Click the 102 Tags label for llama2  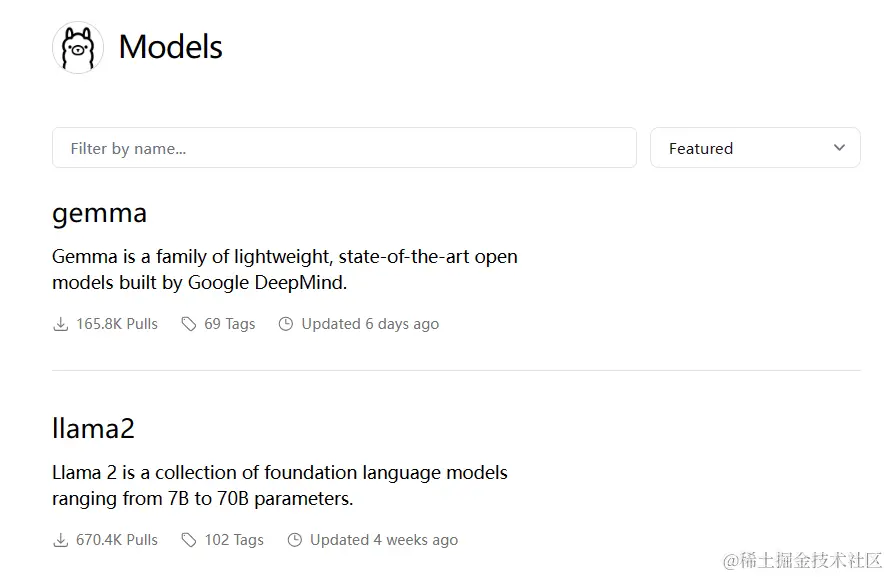coord(234,540)
